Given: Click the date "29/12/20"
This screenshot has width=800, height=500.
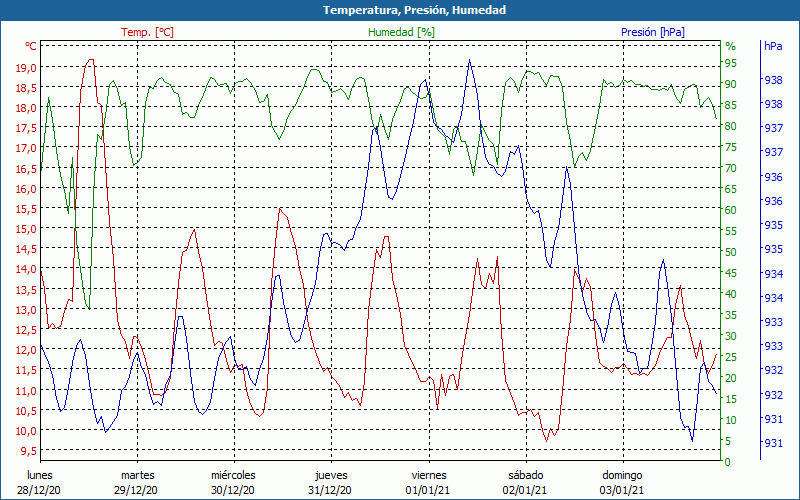Looking at the screenshot, I should pos(136,490).
